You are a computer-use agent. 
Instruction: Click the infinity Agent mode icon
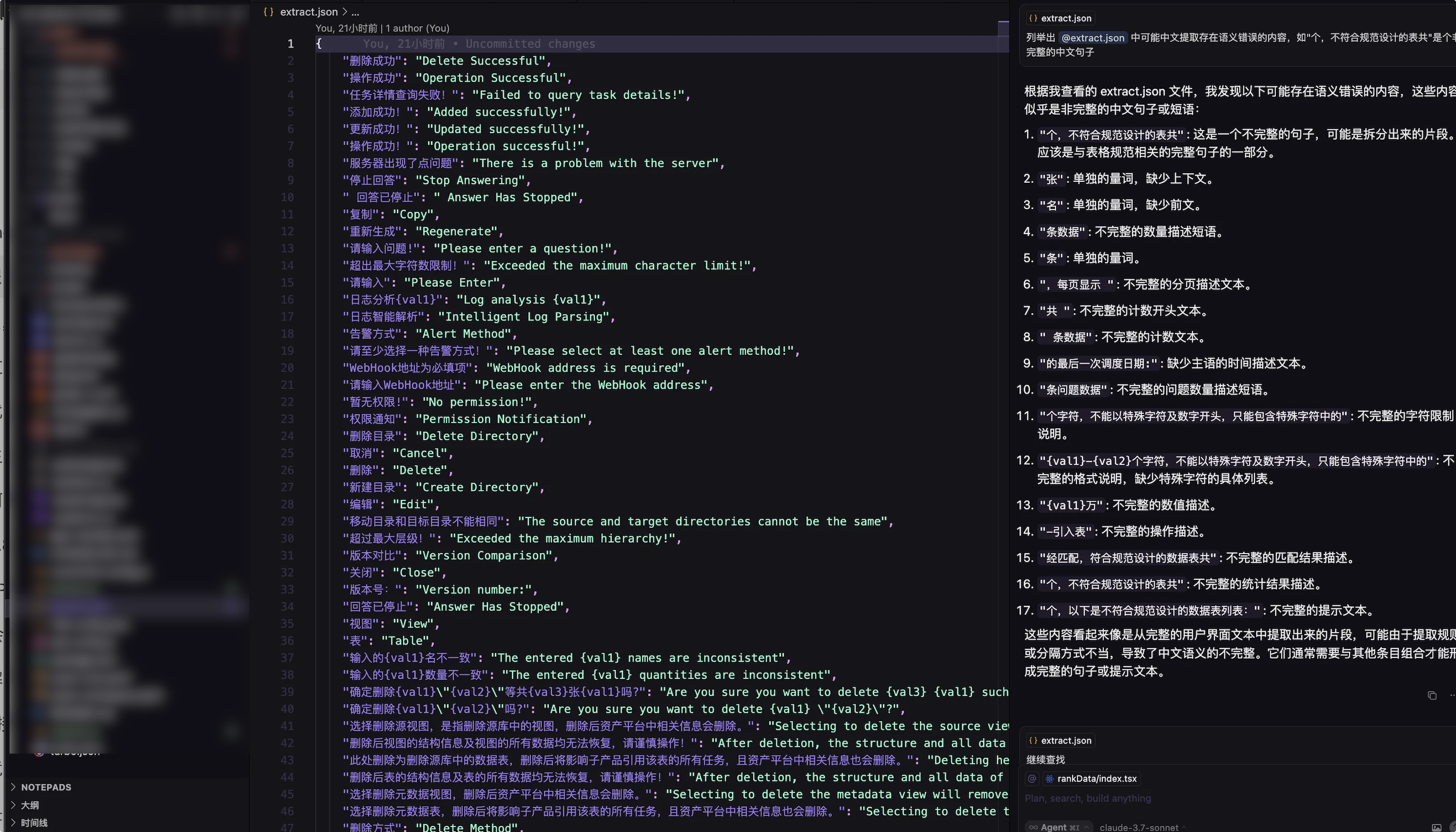(1033, 827)
